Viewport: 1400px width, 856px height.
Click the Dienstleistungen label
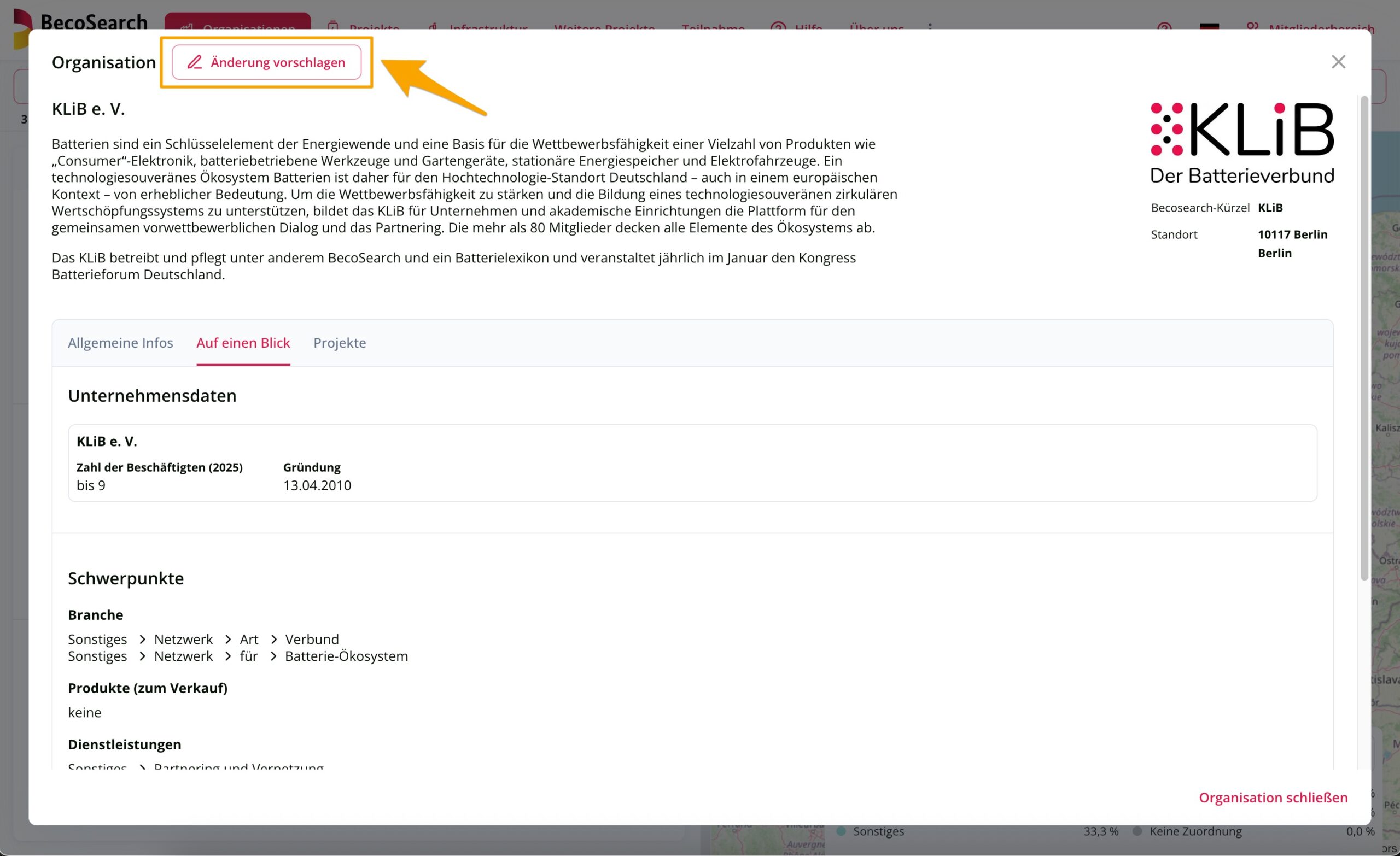(125, 744)
